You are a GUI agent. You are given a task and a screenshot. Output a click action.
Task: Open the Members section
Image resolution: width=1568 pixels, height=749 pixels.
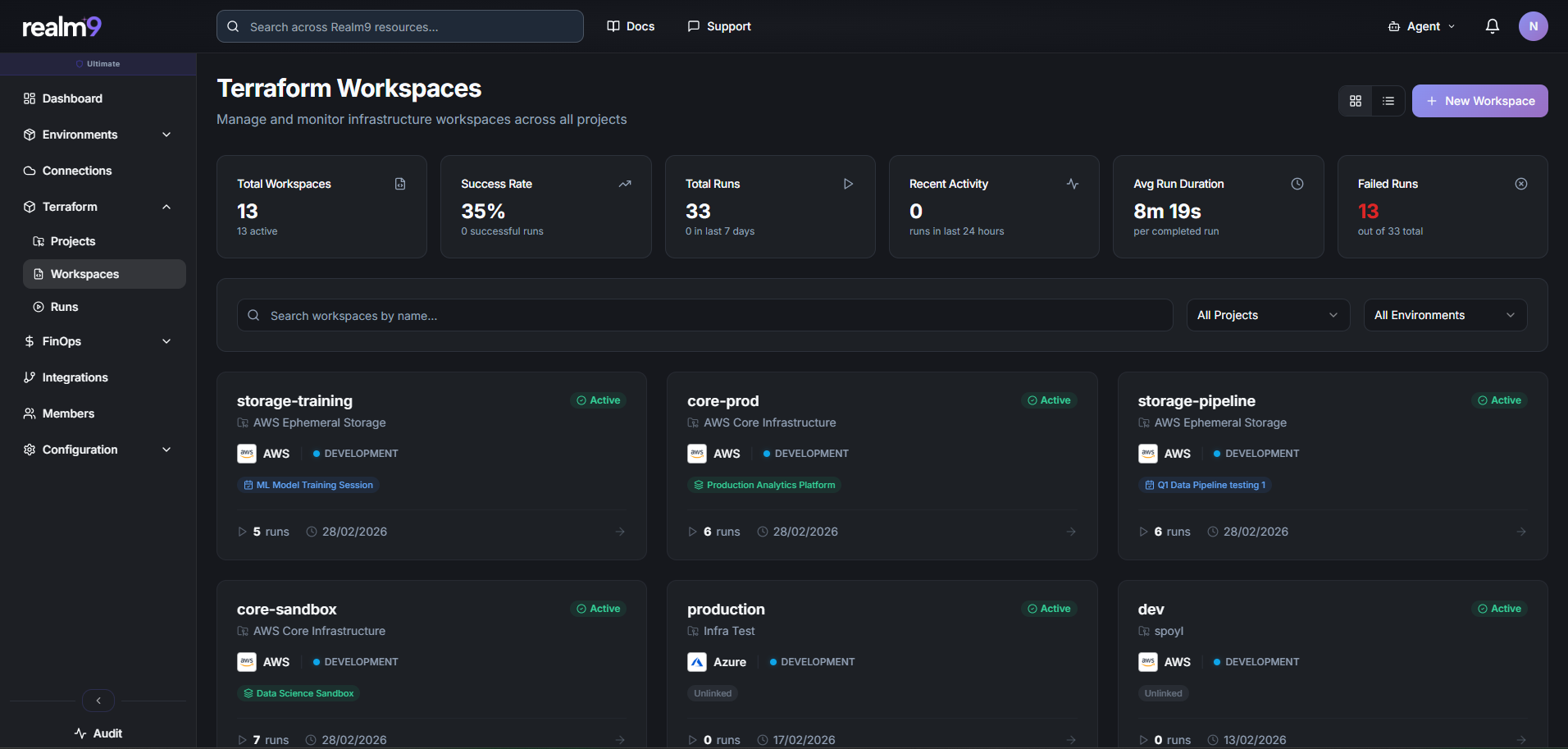coord(67,413)
